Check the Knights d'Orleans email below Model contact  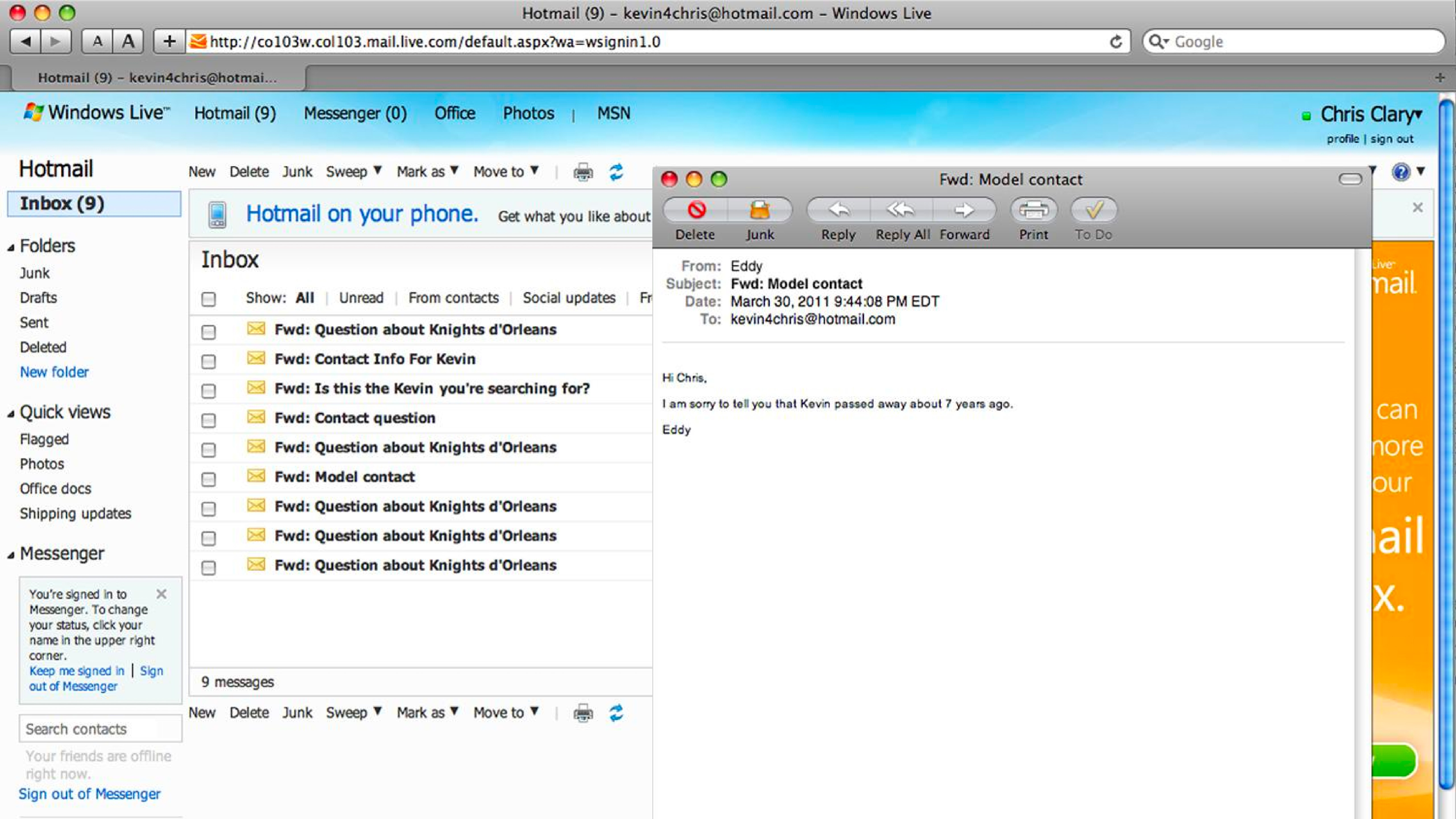click(x=208, y=509)
